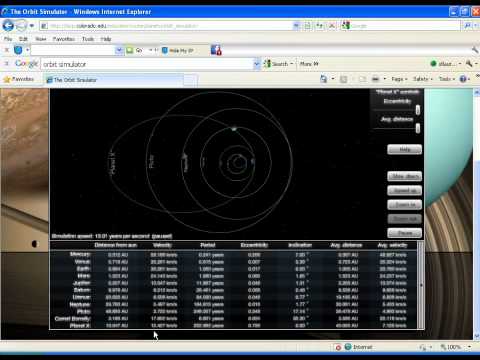Click the Read Mail icon in command bar
480x360 pixels.
coord(362,79)
